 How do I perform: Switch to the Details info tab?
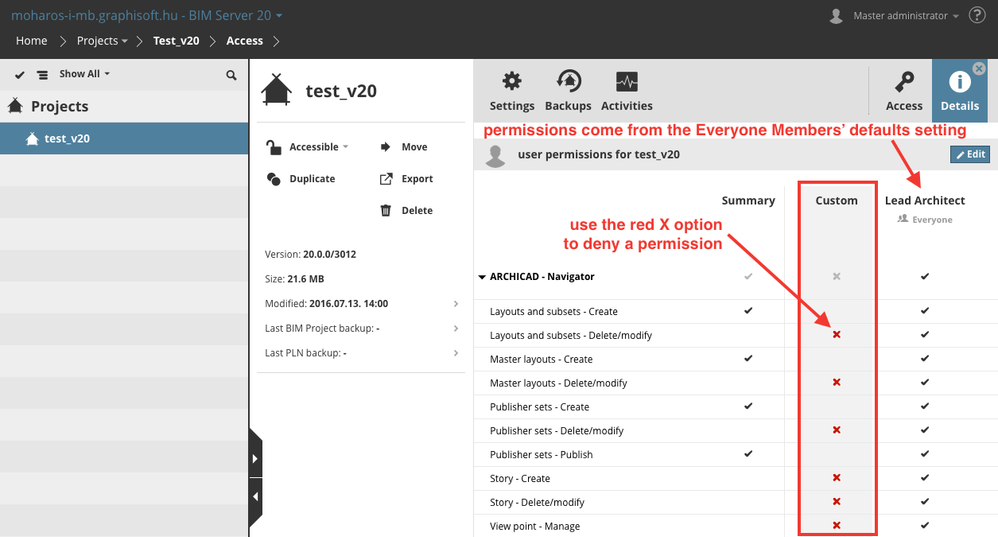pos(959,92)
